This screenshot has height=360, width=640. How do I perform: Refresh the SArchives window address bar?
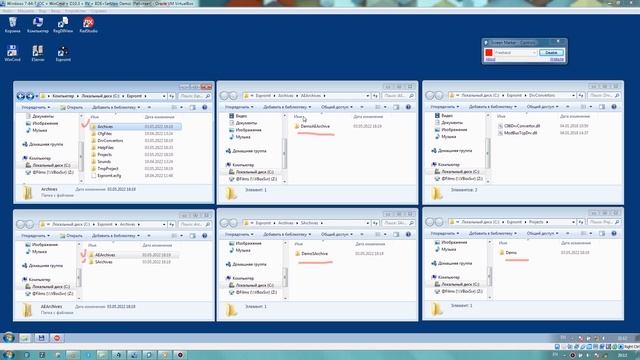[375, 223]
